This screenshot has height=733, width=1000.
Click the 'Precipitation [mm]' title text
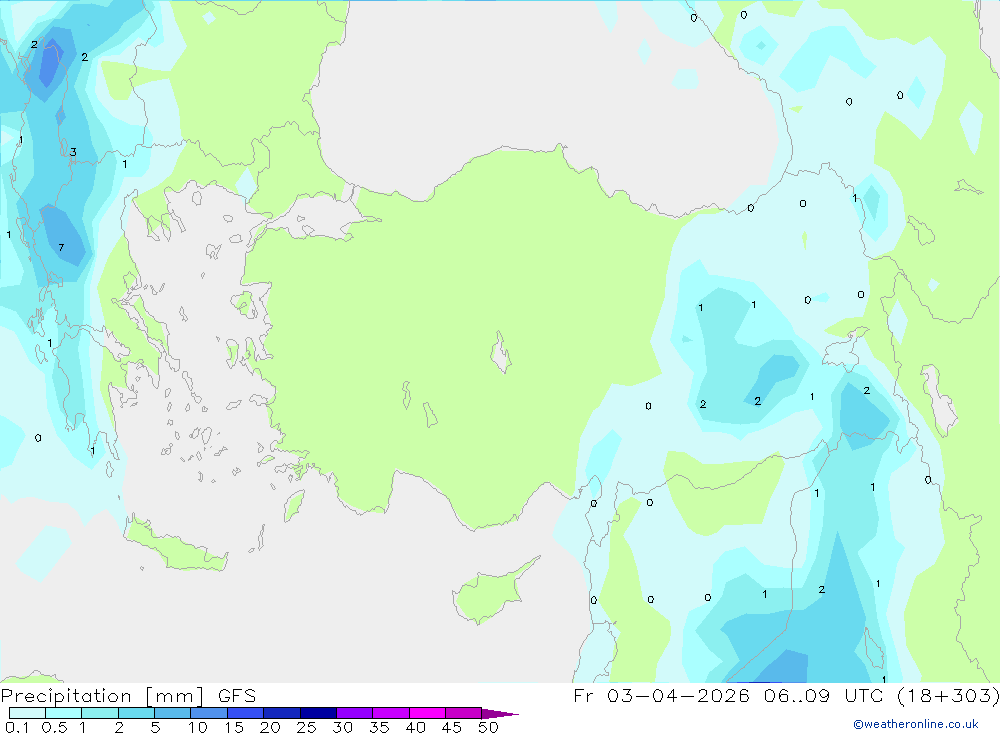(x=102, y=696)
